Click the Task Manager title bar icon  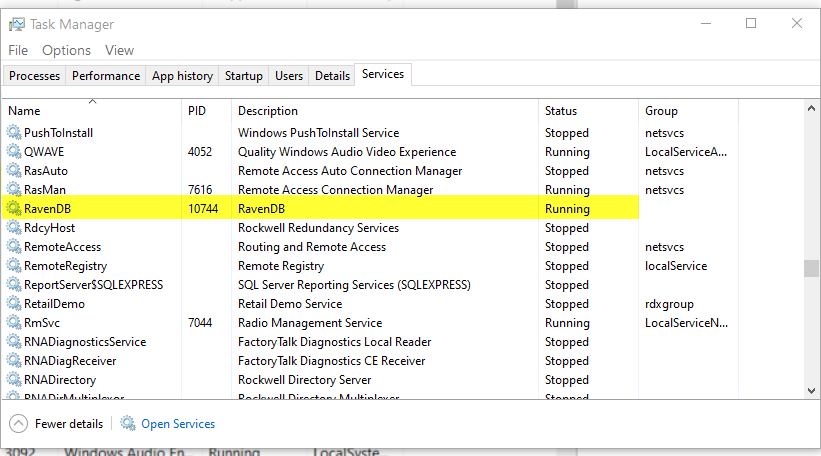17,24
